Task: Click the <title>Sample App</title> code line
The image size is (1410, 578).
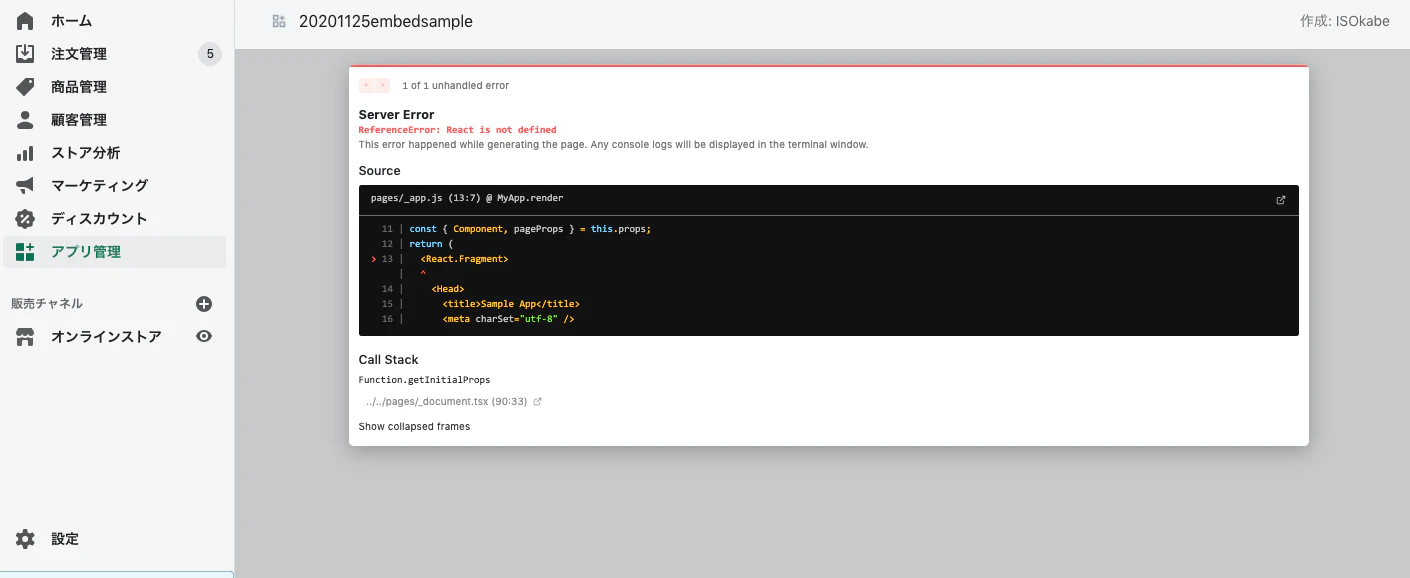Action: (x=511, y=304)
